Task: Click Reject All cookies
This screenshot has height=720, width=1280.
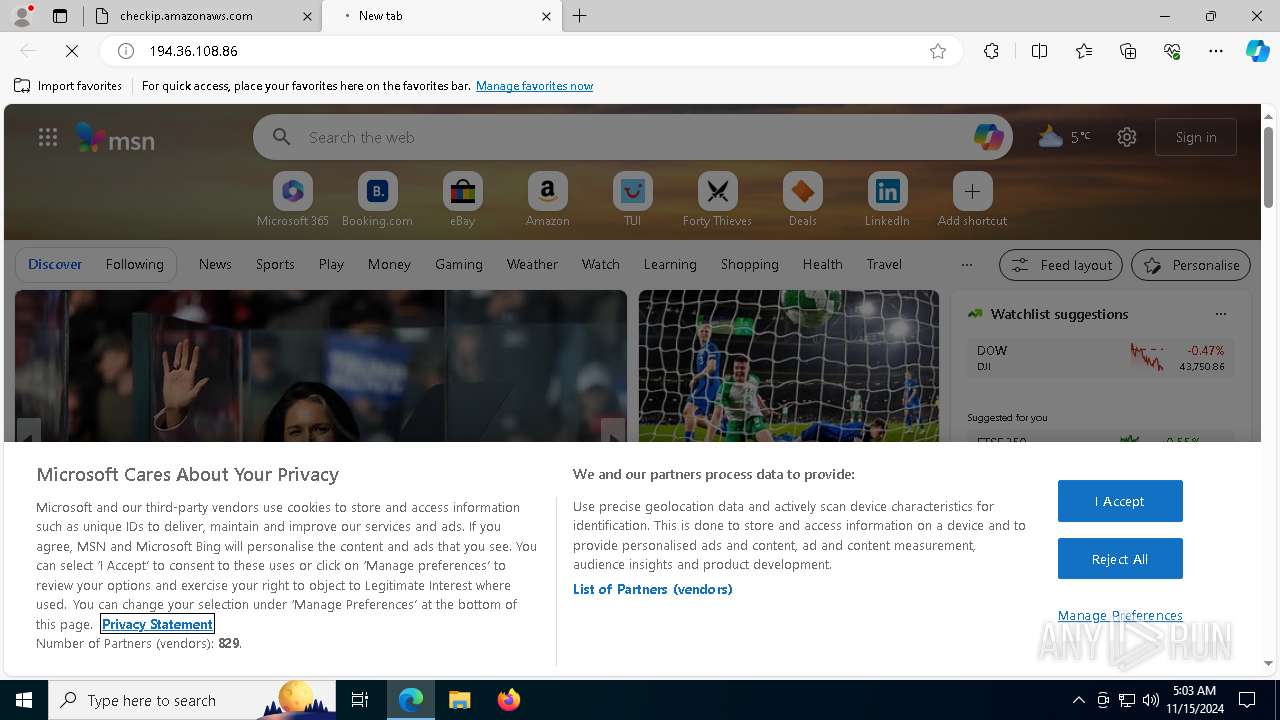Action: (x=1120, y=559)
